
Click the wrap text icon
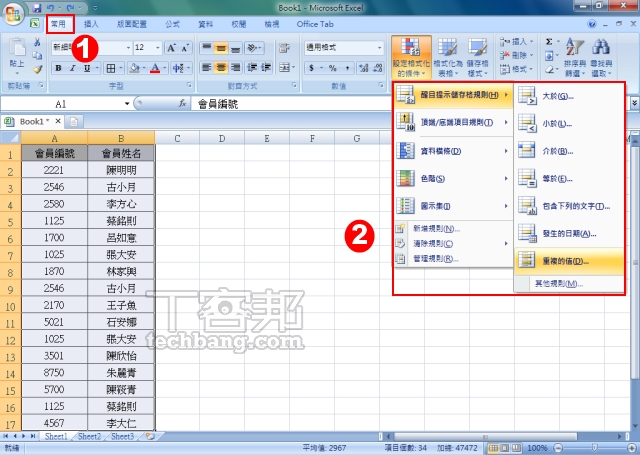(284, 48)
